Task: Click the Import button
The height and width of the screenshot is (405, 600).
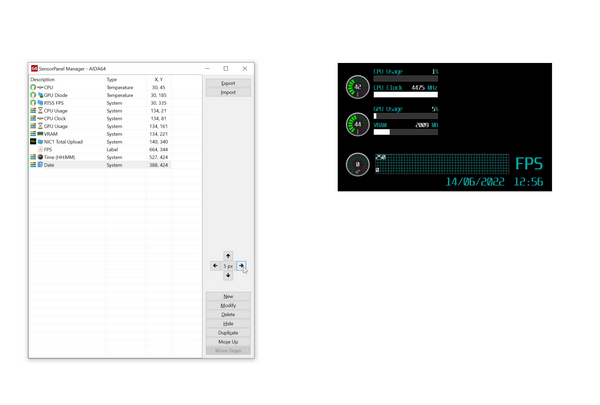Action: pyautogui.click(x=228, y=92)
